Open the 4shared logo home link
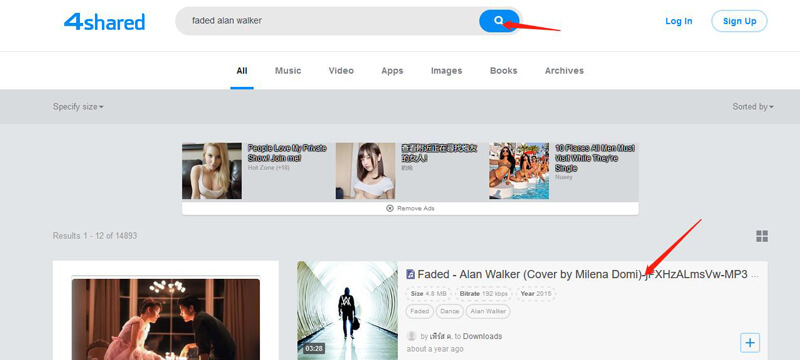 [105, 21]
